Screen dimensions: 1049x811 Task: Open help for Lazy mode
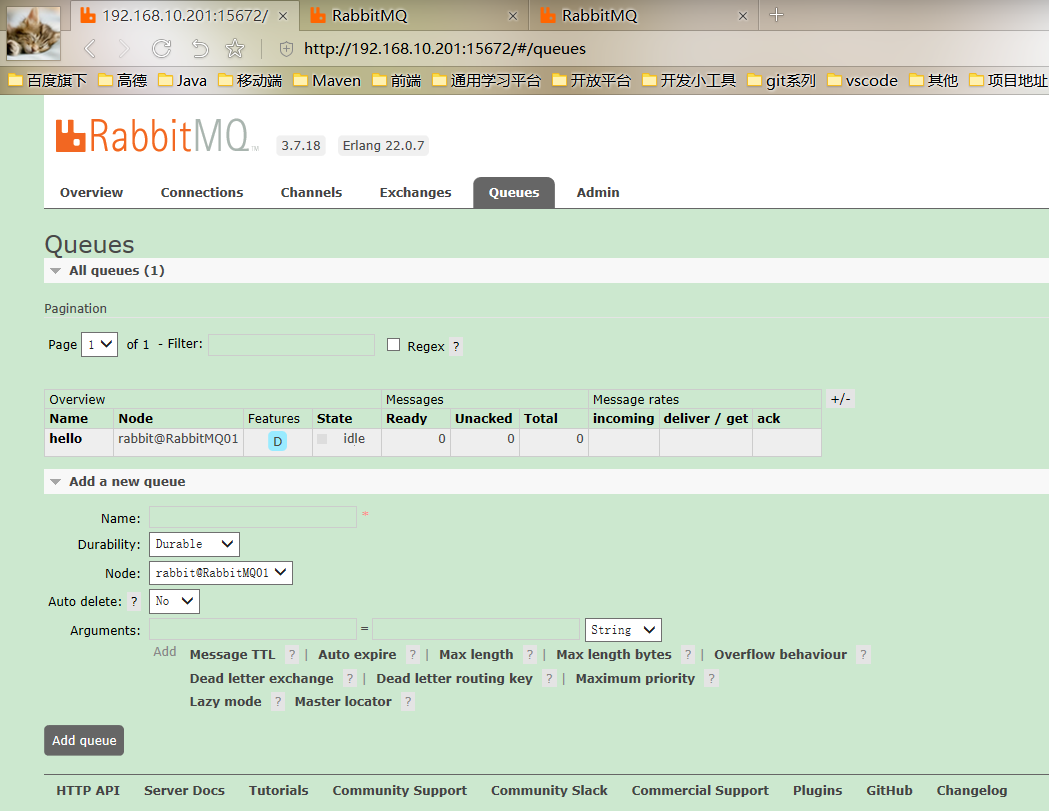click(x=278, y=701)
